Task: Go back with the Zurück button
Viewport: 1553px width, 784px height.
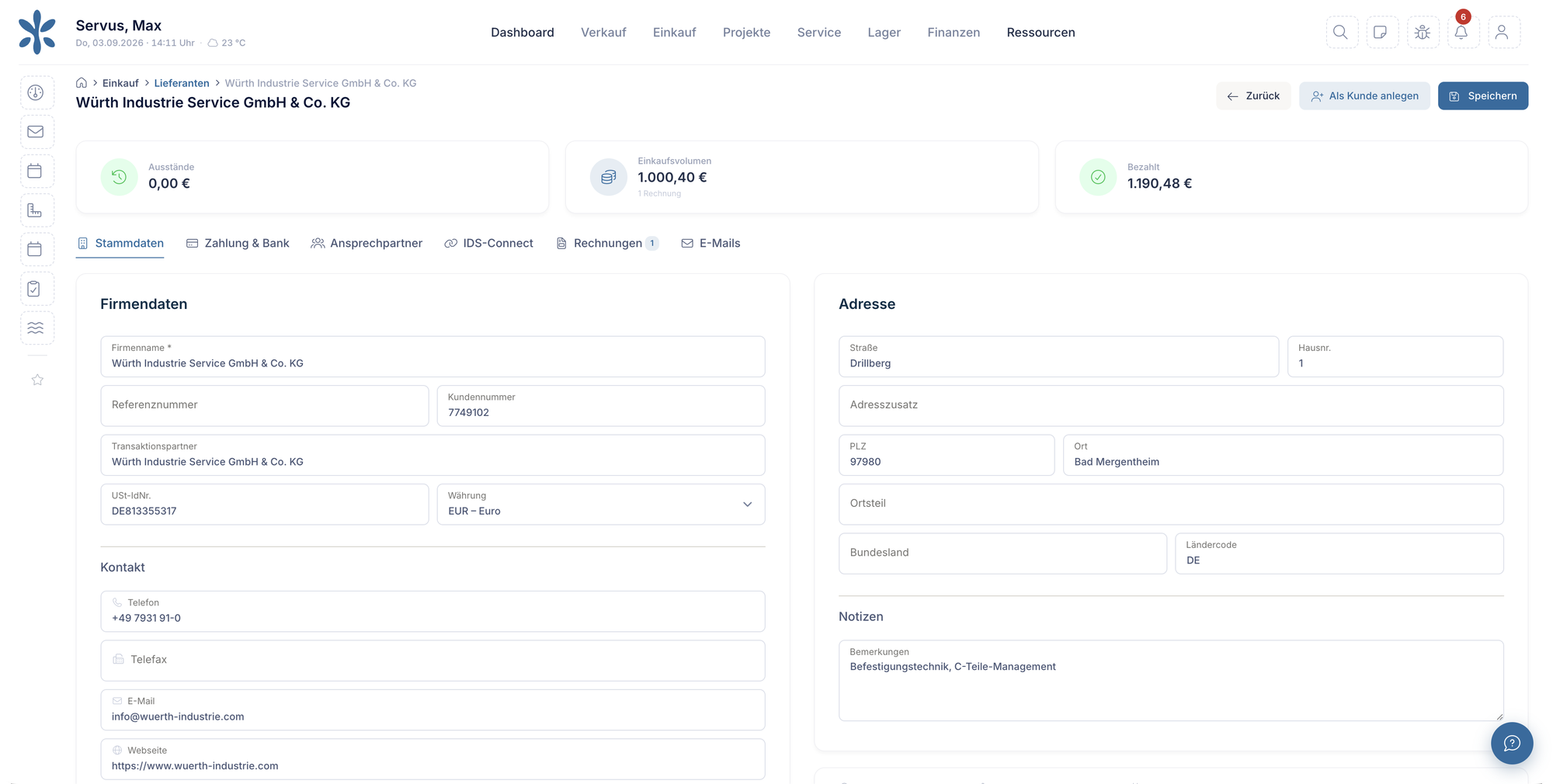Action: pyautogui.click(x=1253, y=96)
